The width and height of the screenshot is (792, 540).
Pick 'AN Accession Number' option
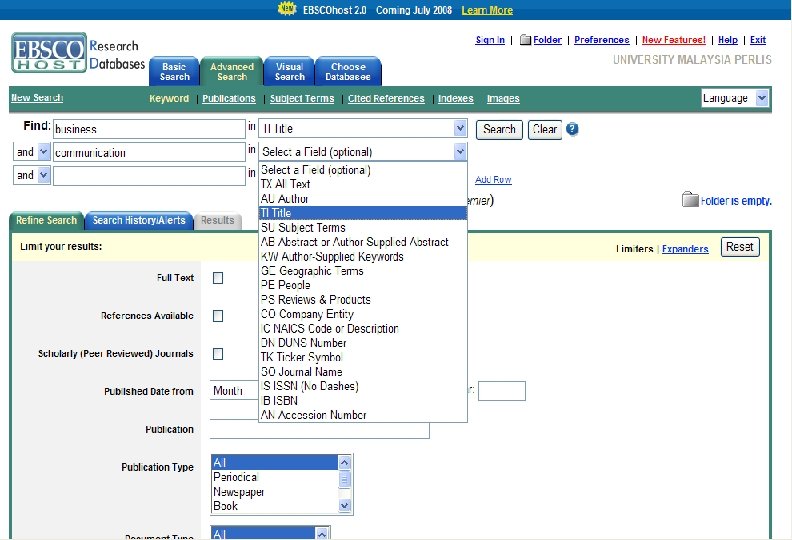click(x=362, y=415)
